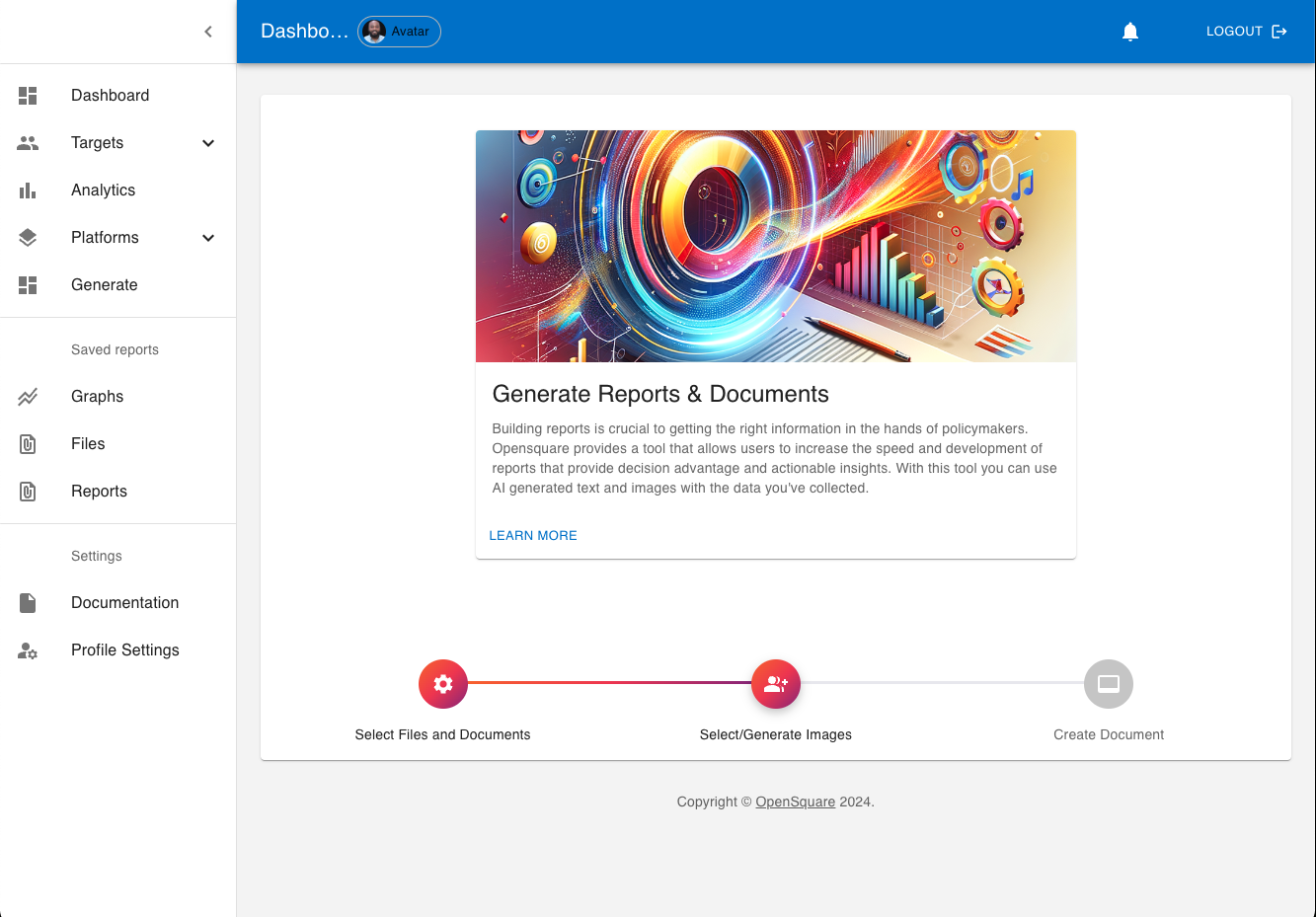
Task: Open Profile Settings
Action: pyautogui.click(x=118, y=650)
